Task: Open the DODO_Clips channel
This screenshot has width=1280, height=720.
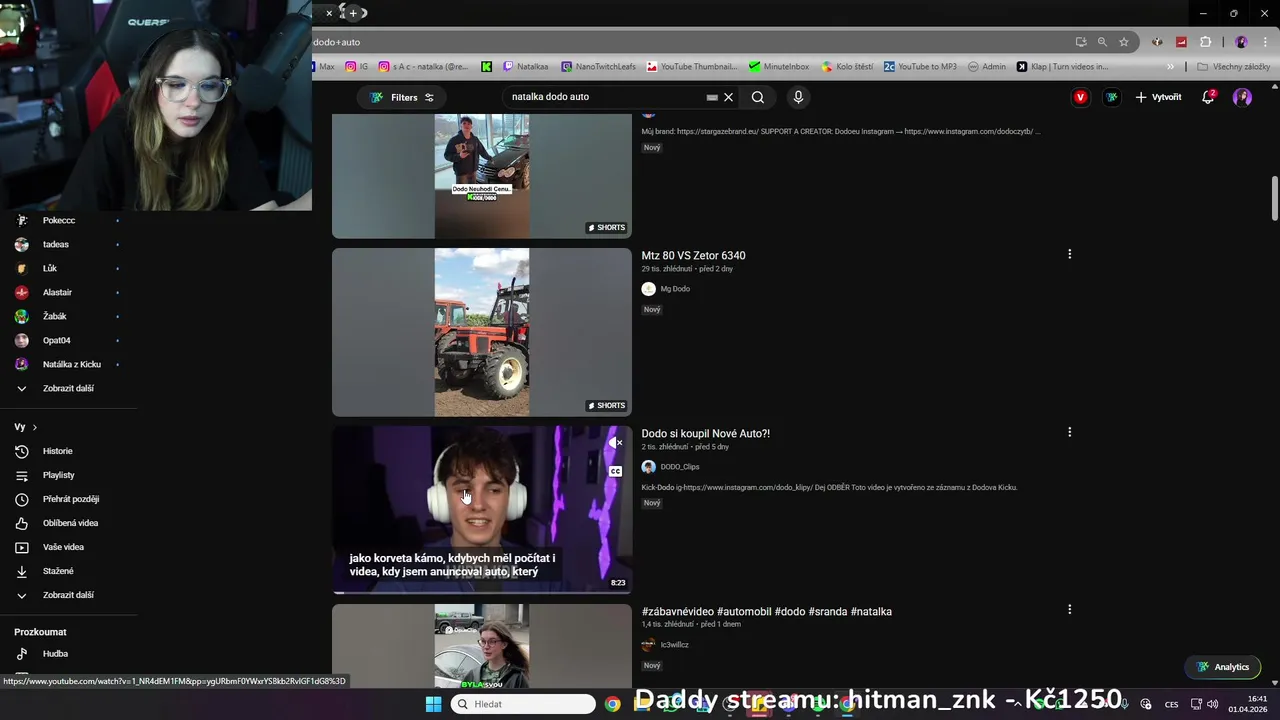Action: [x=679, y=467]
